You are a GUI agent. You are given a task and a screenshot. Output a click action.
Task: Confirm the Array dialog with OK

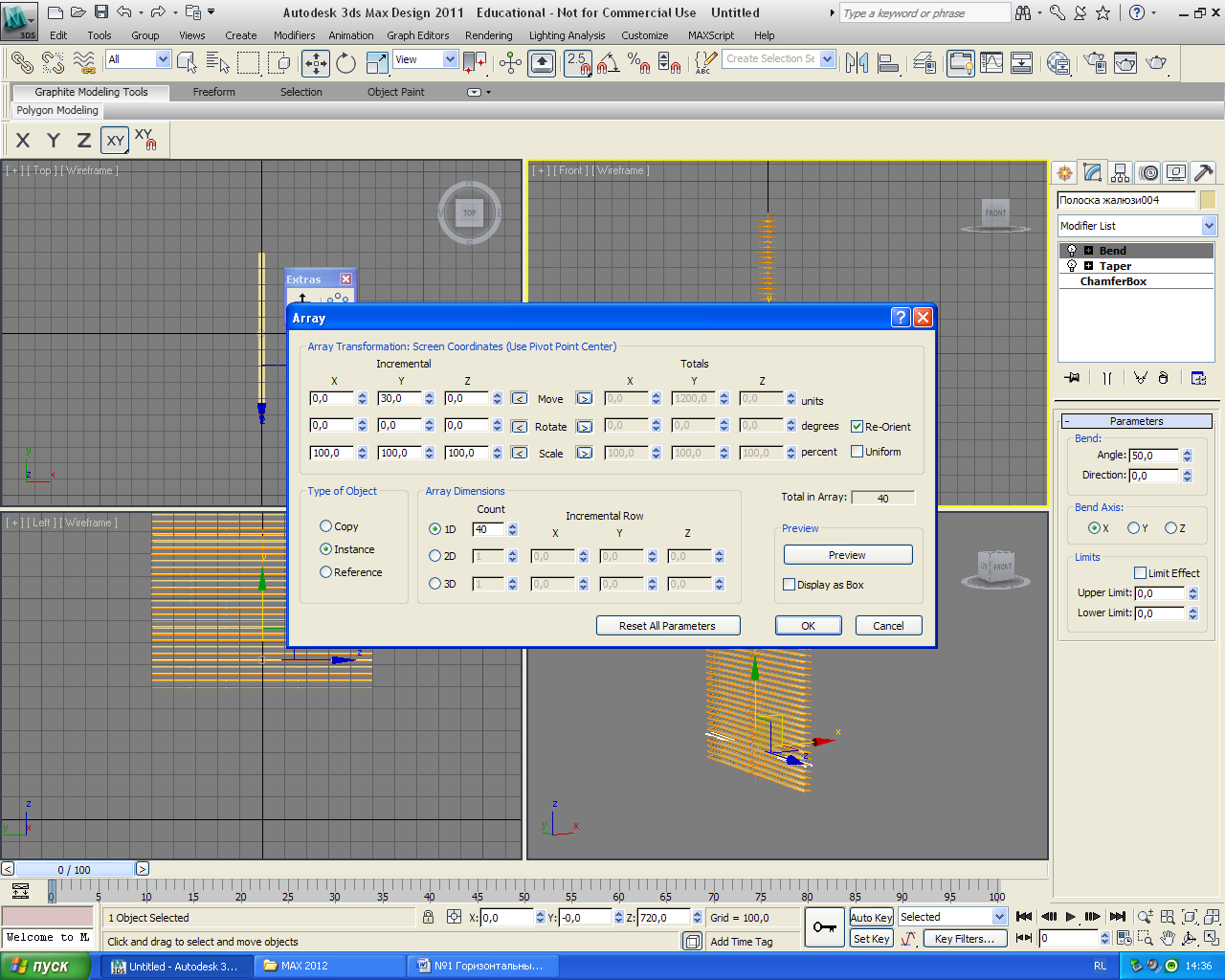point(809,626)
